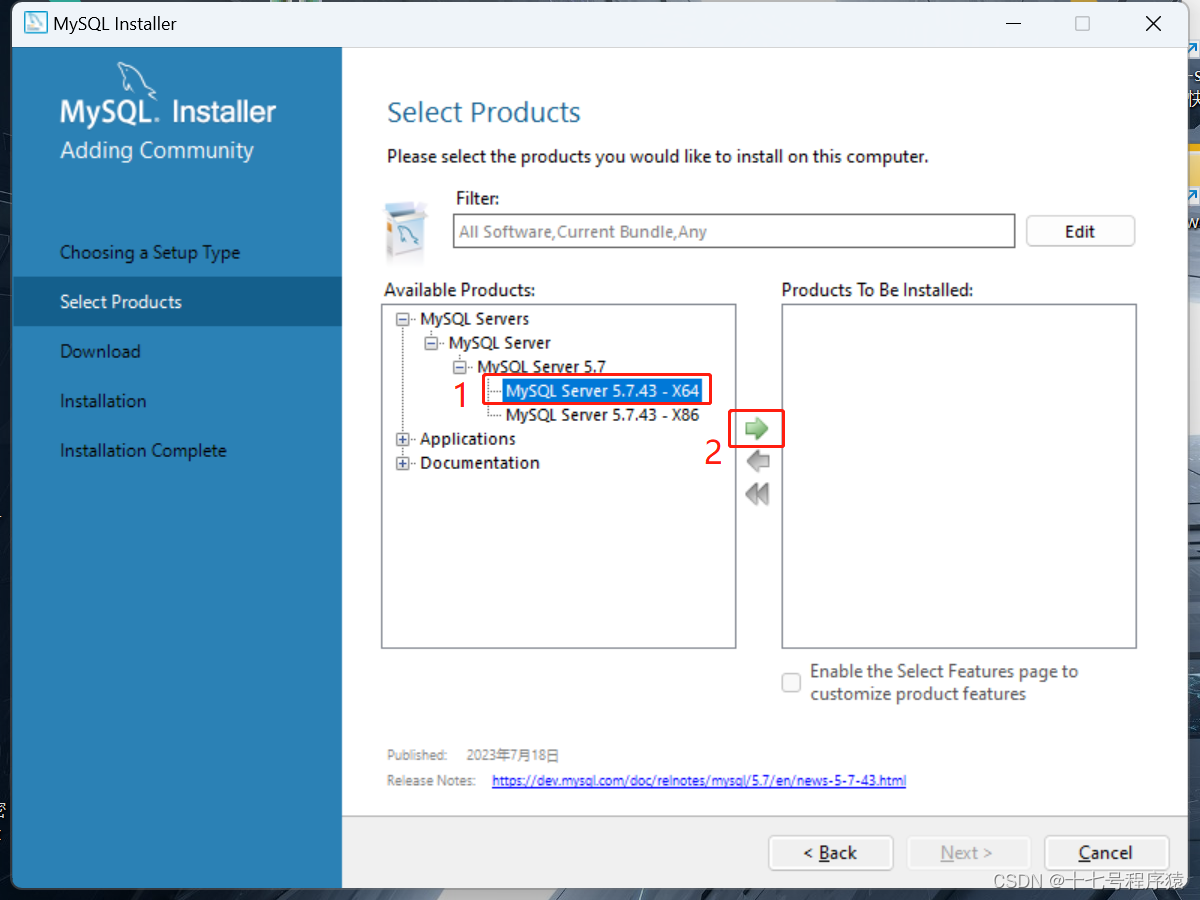Viewport: 1200px width, 900px height.
Task: Collapse the MySQL Server 5.7 node
Action: [459, 367]
